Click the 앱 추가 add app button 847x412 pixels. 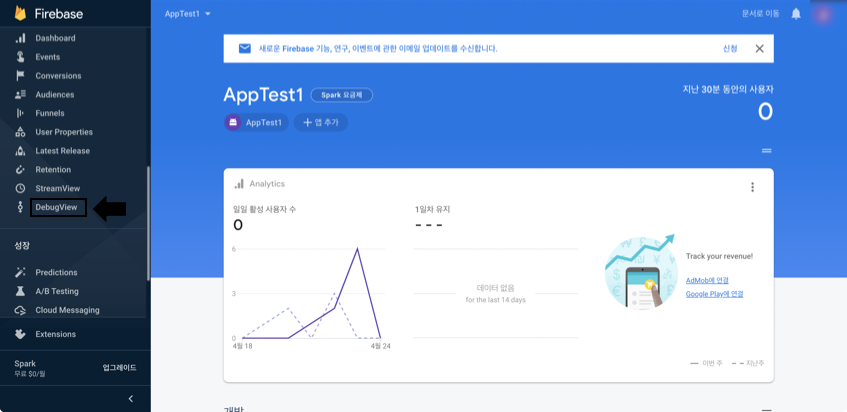click(x=321, y=123)
